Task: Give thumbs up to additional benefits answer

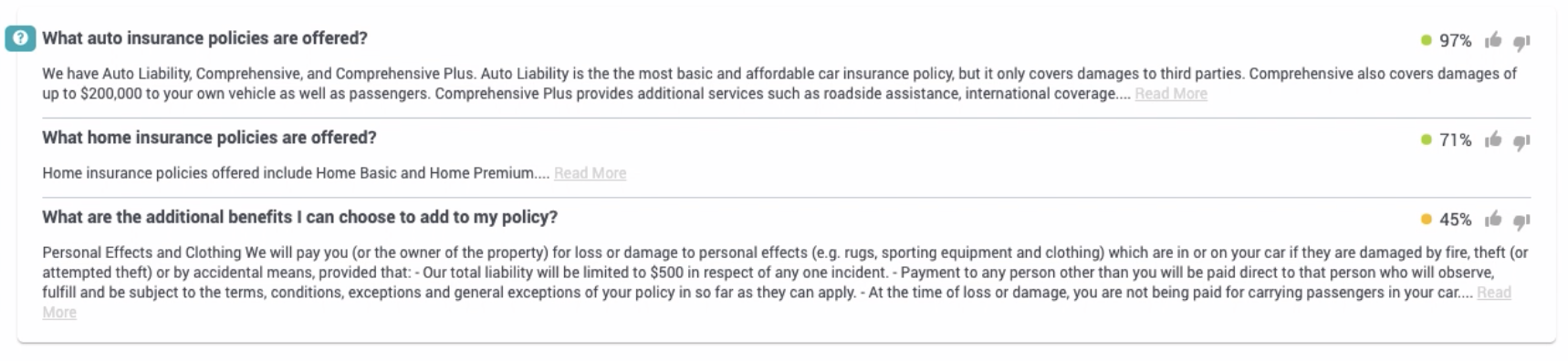Action: click(1493, 219)
